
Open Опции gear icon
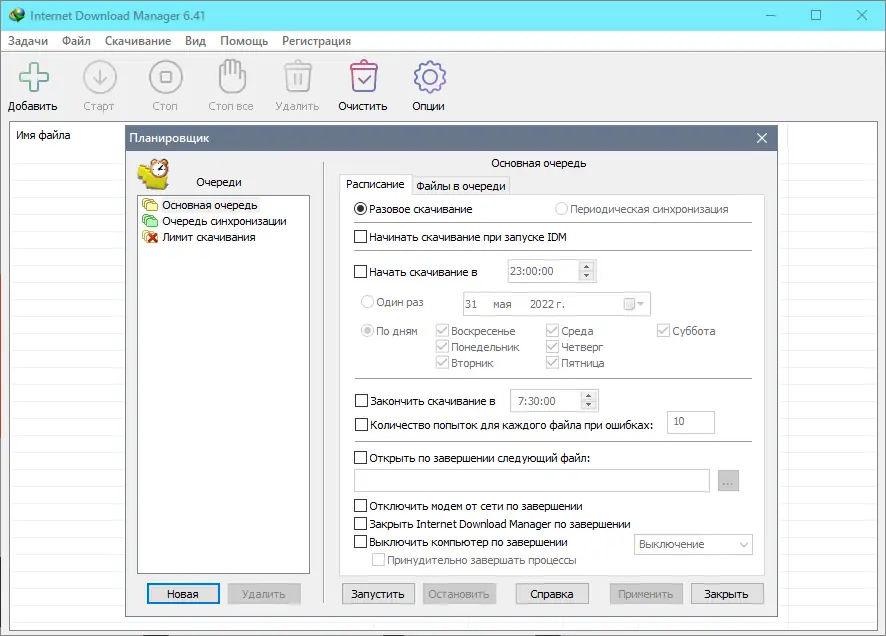(429, 77)
